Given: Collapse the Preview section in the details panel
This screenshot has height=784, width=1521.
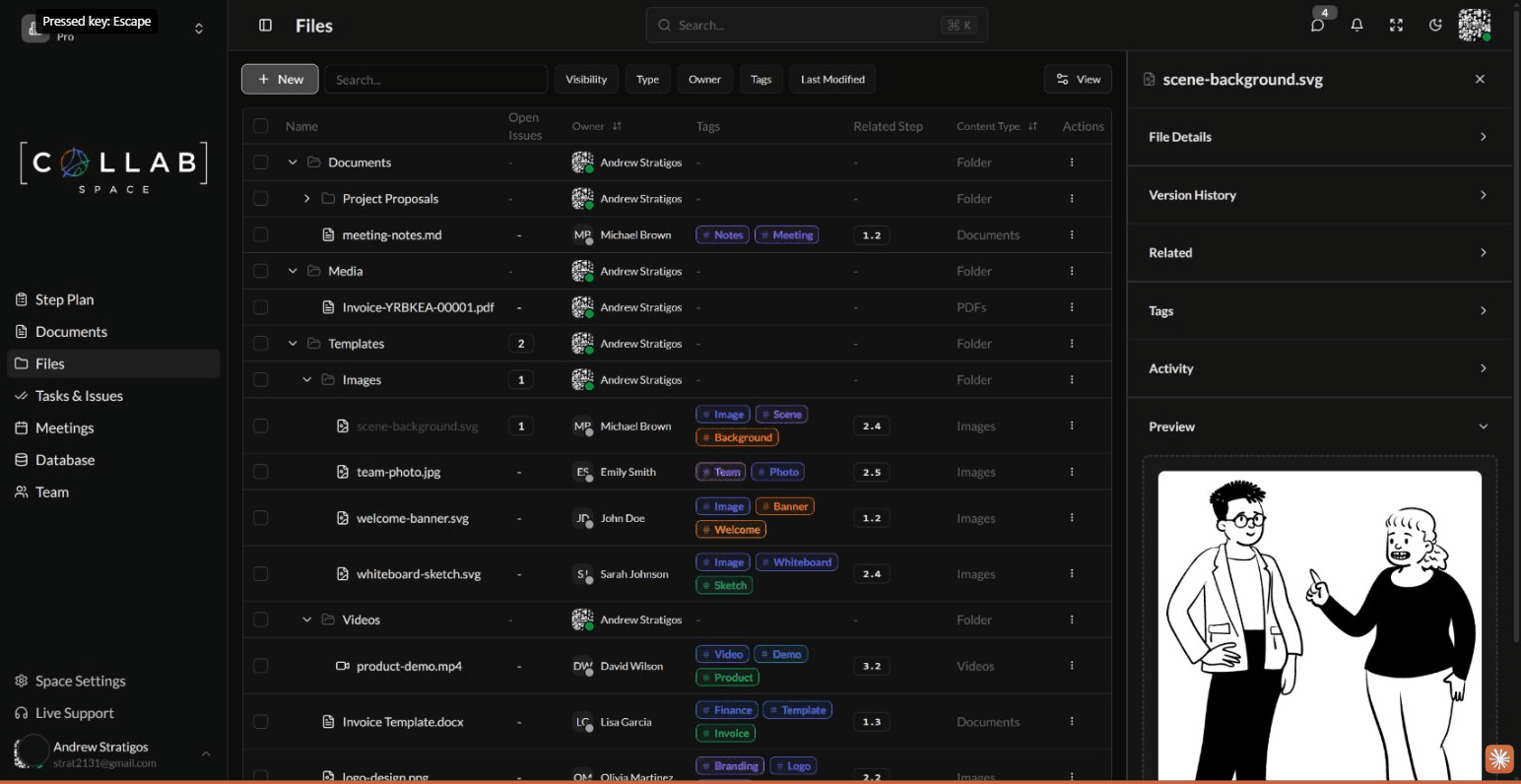Looking at the screenshot, I should pyautogui.click(x=1484, y=426).
